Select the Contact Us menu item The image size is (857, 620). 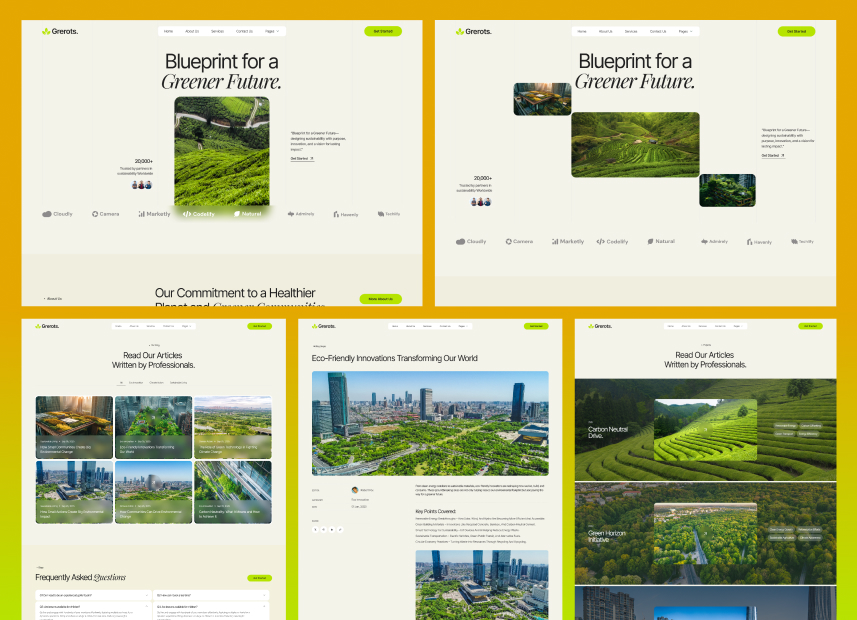(x=243, y=31)
